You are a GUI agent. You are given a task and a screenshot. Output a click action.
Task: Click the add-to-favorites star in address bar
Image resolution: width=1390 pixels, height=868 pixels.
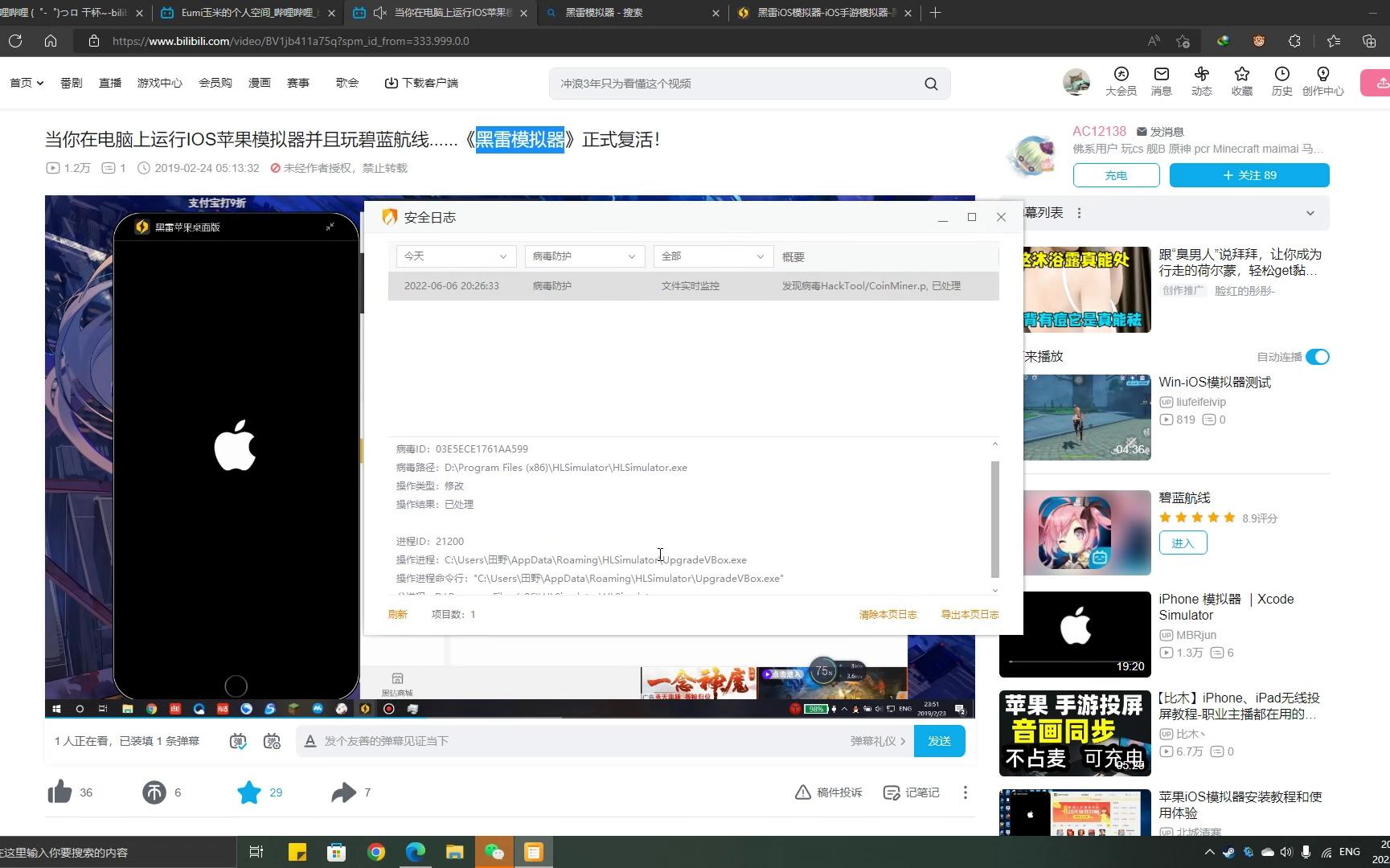click(x=1183, y=41)
